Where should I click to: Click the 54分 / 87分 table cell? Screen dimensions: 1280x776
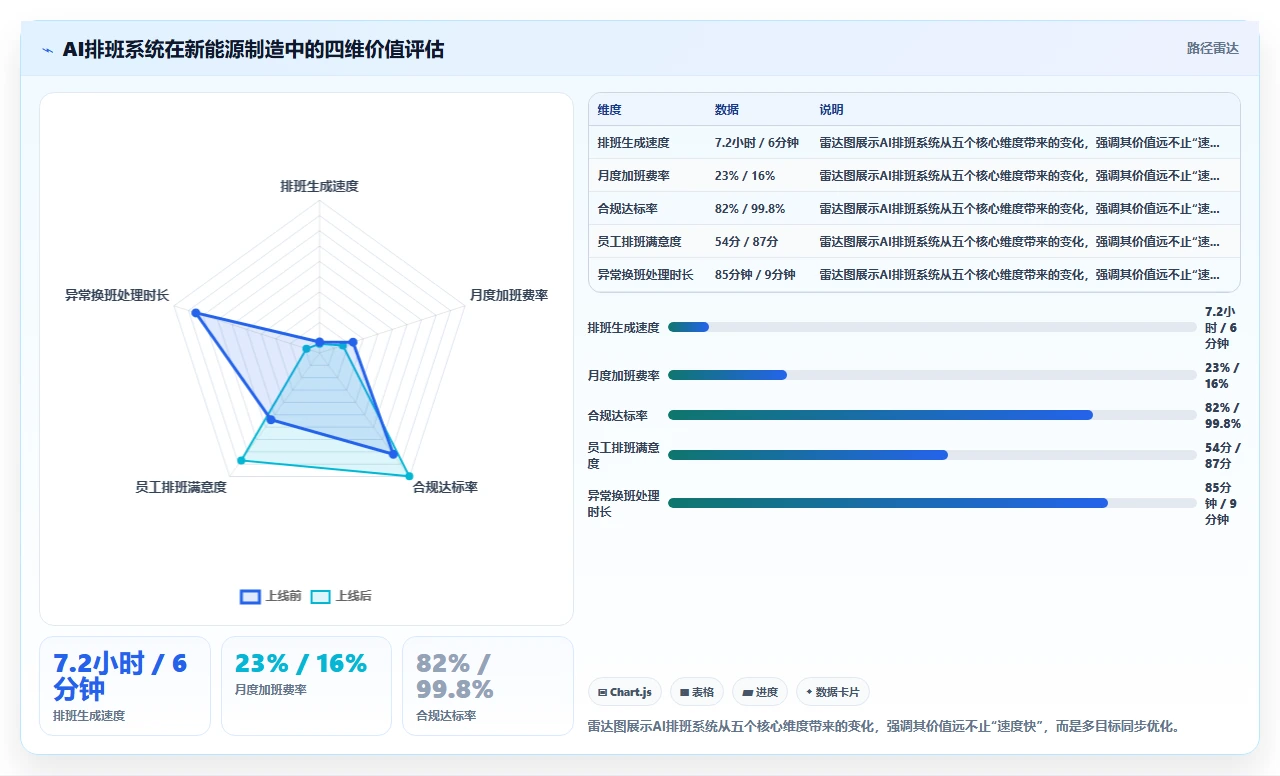[746, 242]
